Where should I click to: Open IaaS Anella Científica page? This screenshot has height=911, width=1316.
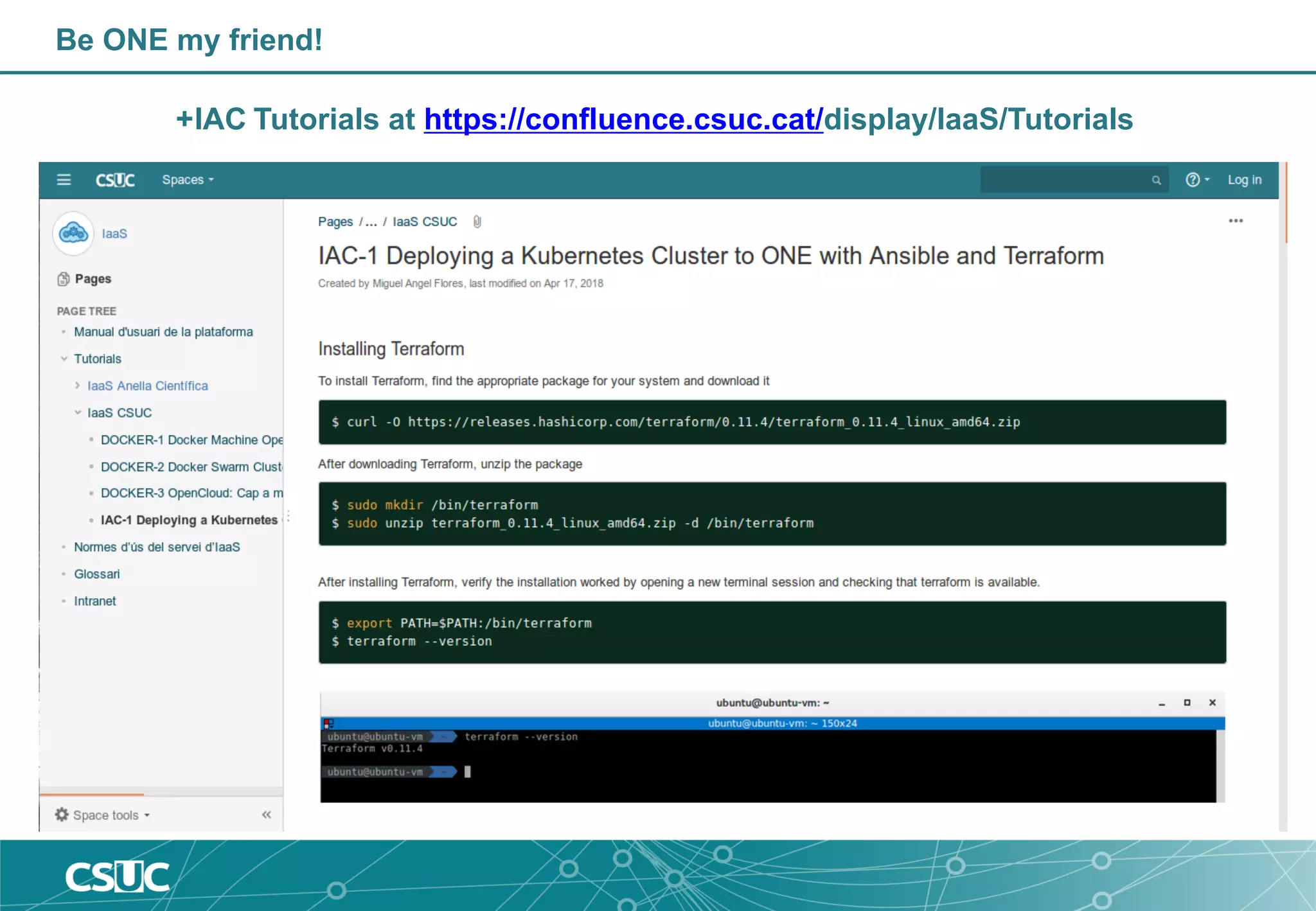148,386
